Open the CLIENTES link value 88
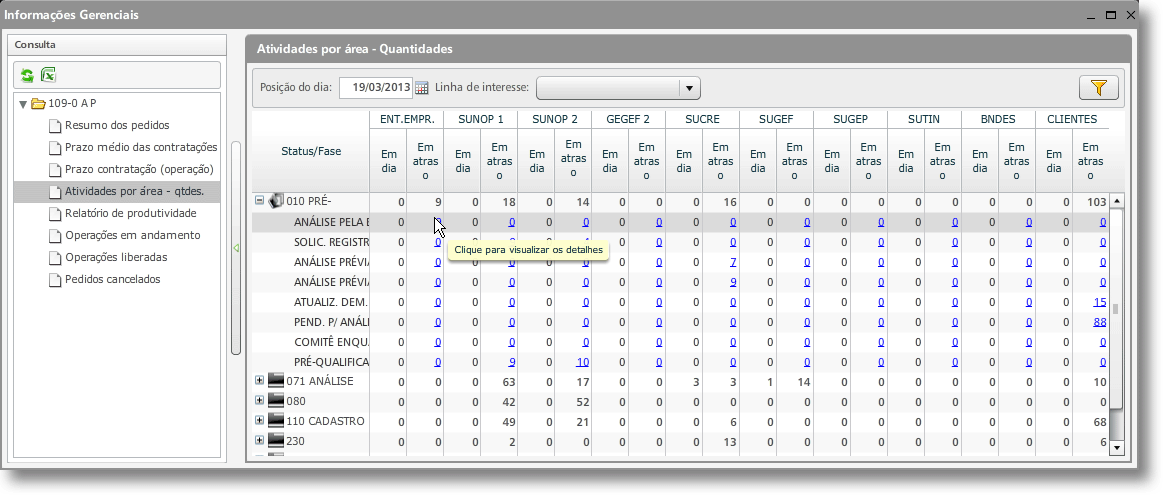Image resolution: width=1163 pixels, height=495 pixels. pyautogui.click(x=1100, y=322)
